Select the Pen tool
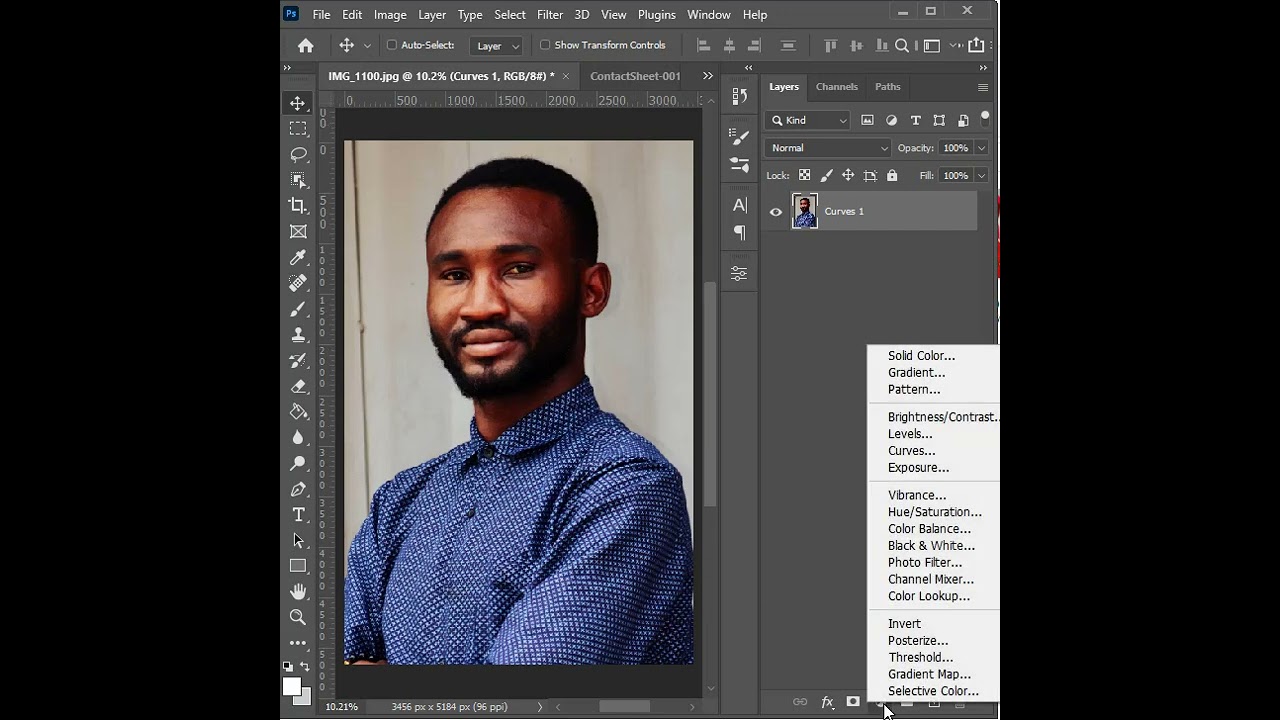Image resolution: width=1280 pixels, height=720 pixels. point(298,489)
